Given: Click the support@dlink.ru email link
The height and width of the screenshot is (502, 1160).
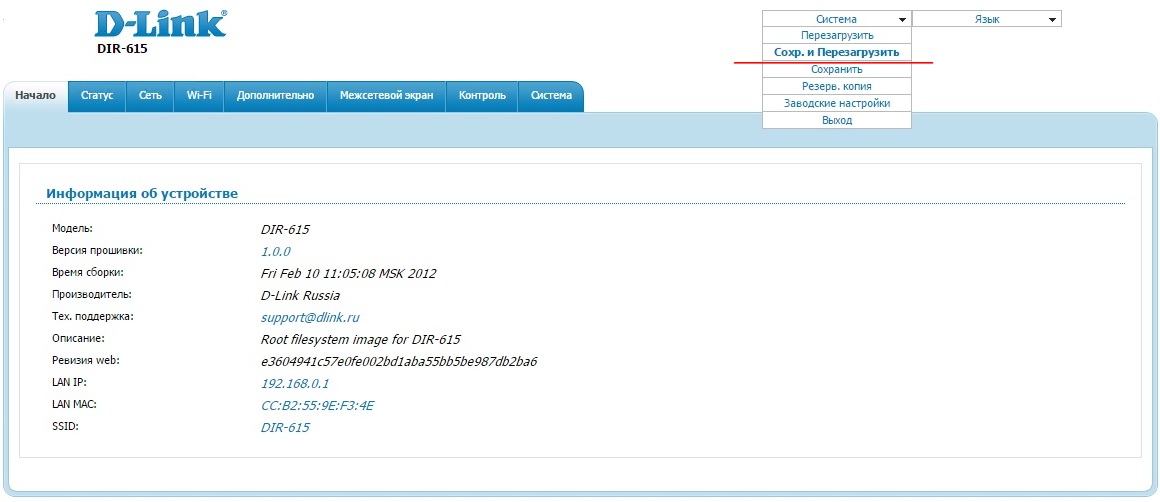Looking at the screenshot, I should click(310, 318).
